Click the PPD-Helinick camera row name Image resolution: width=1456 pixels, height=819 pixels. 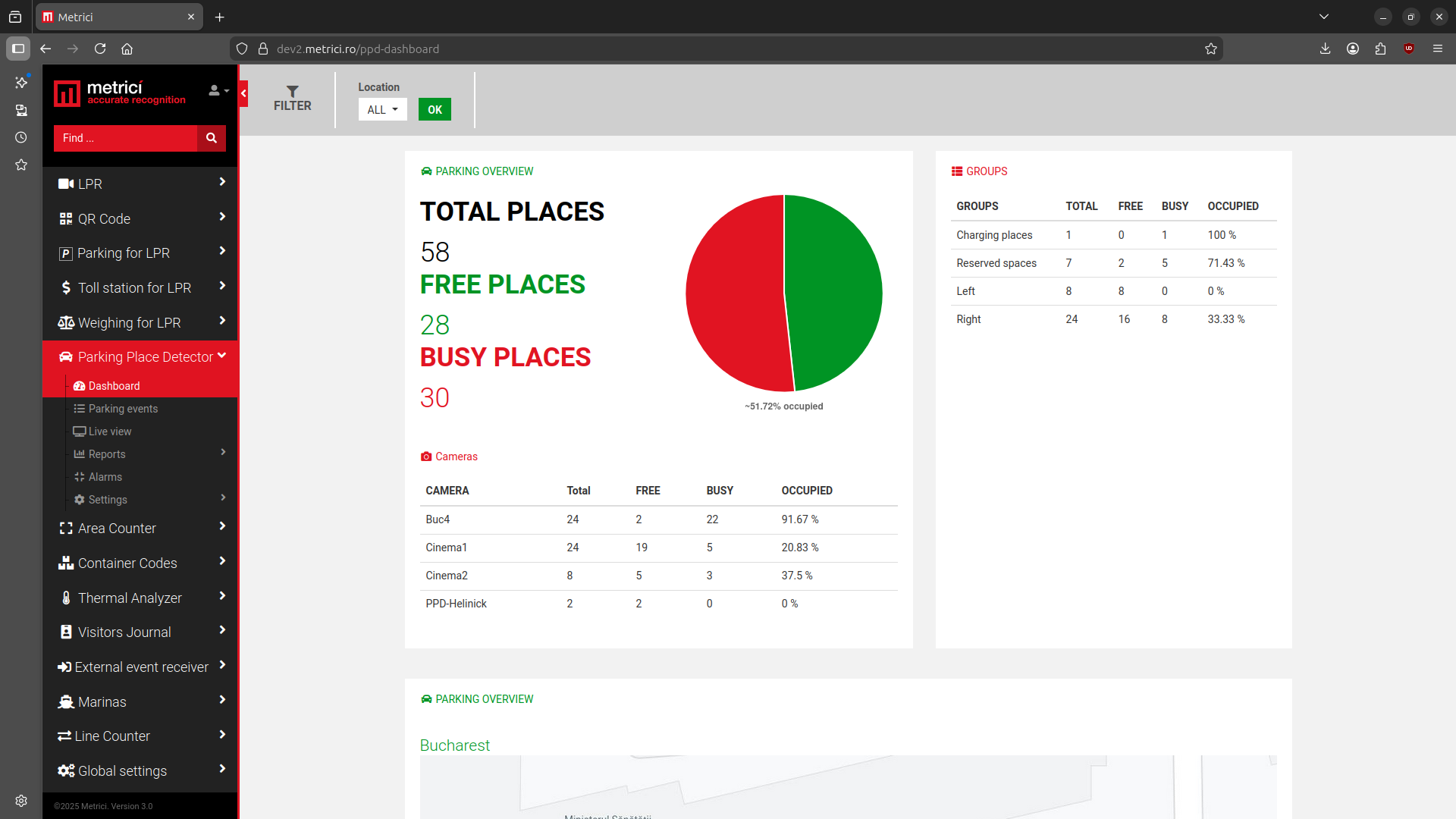(x=456, y=604)
